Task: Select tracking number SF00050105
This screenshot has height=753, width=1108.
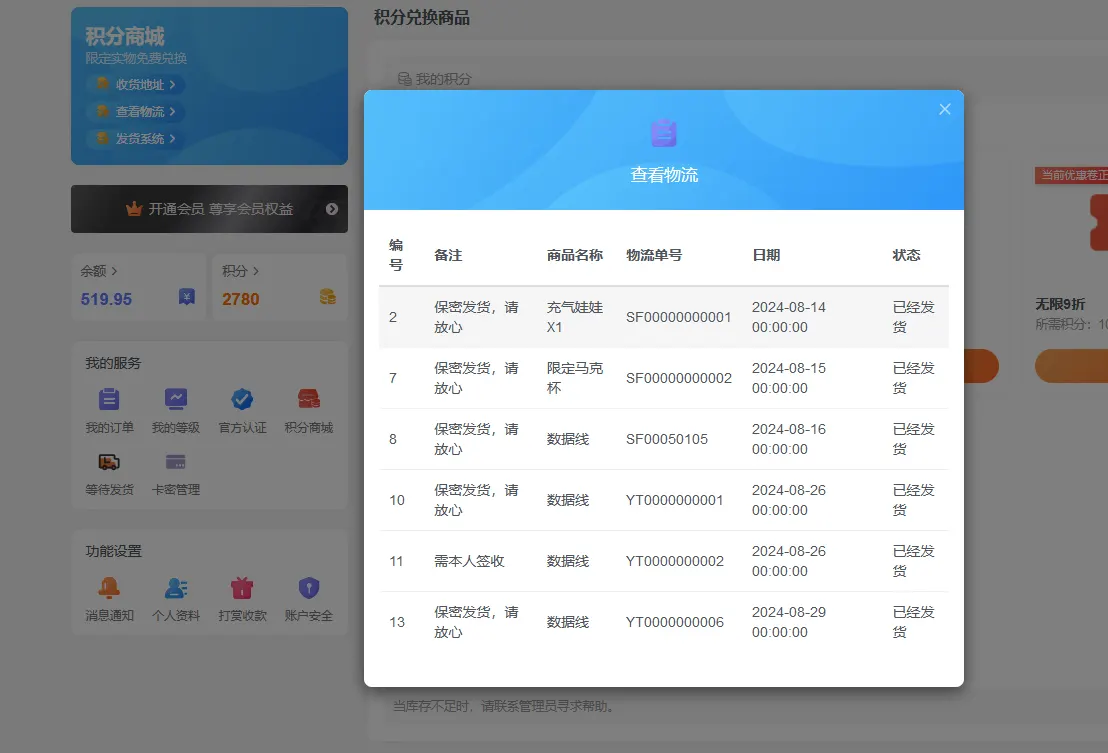Action: tap(667, 439)
